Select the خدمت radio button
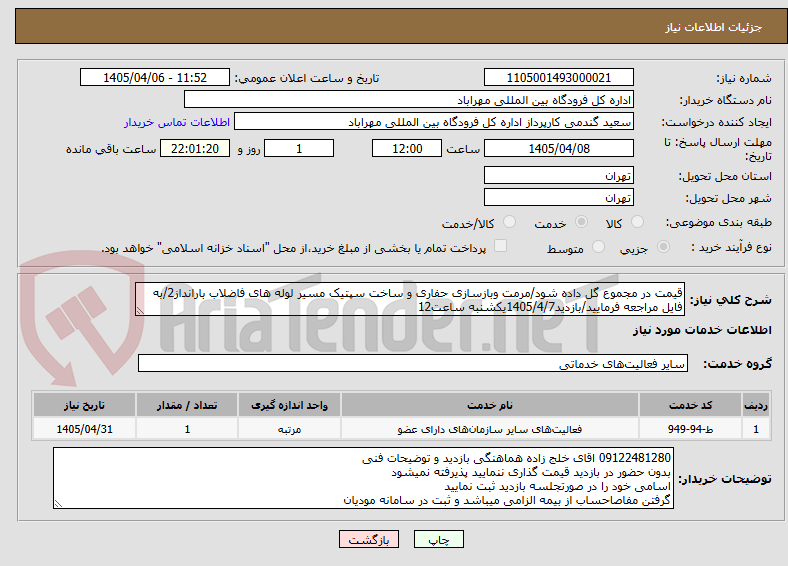The image size is (788, 566). click(581, 222)
